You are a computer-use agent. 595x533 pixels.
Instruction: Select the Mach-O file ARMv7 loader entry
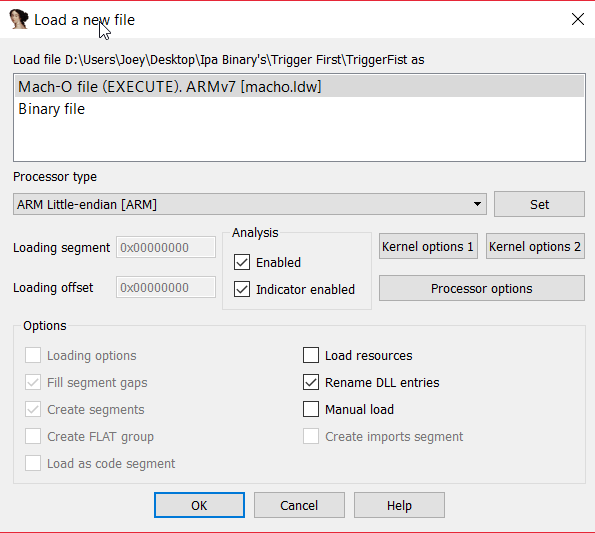tap(299, 87)
